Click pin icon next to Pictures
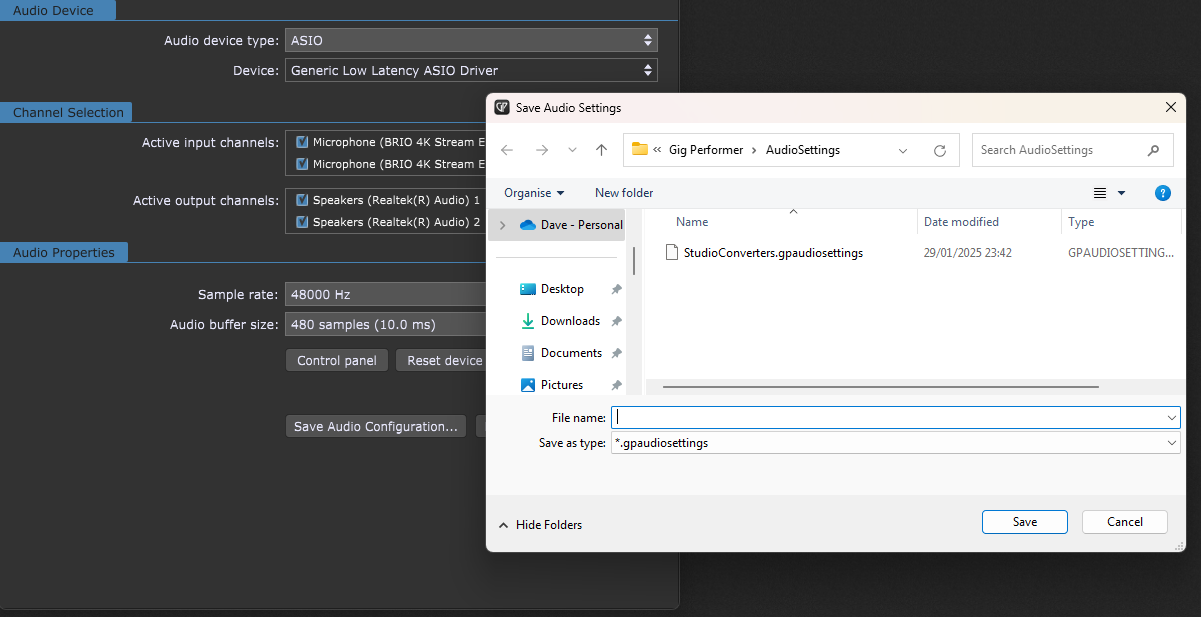 click(617, 385)
